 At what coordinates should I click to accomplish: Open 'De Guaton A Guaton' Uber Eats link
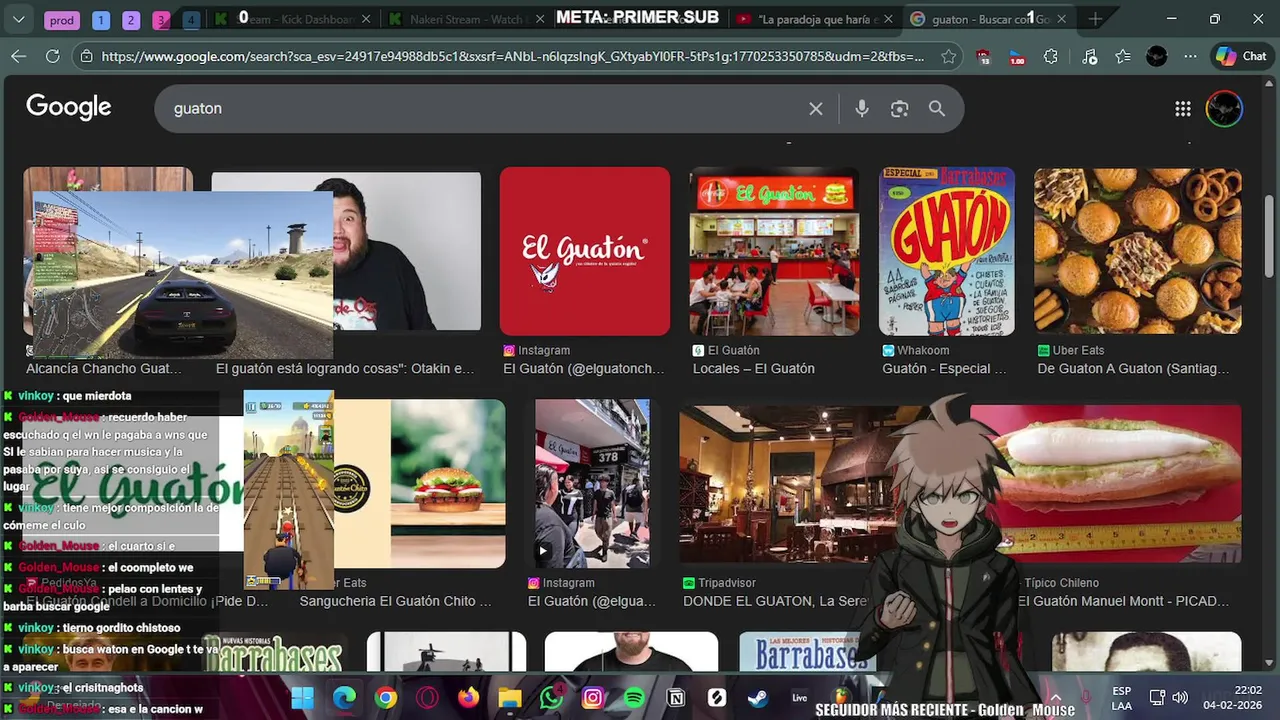click(x=1133, y=368)
